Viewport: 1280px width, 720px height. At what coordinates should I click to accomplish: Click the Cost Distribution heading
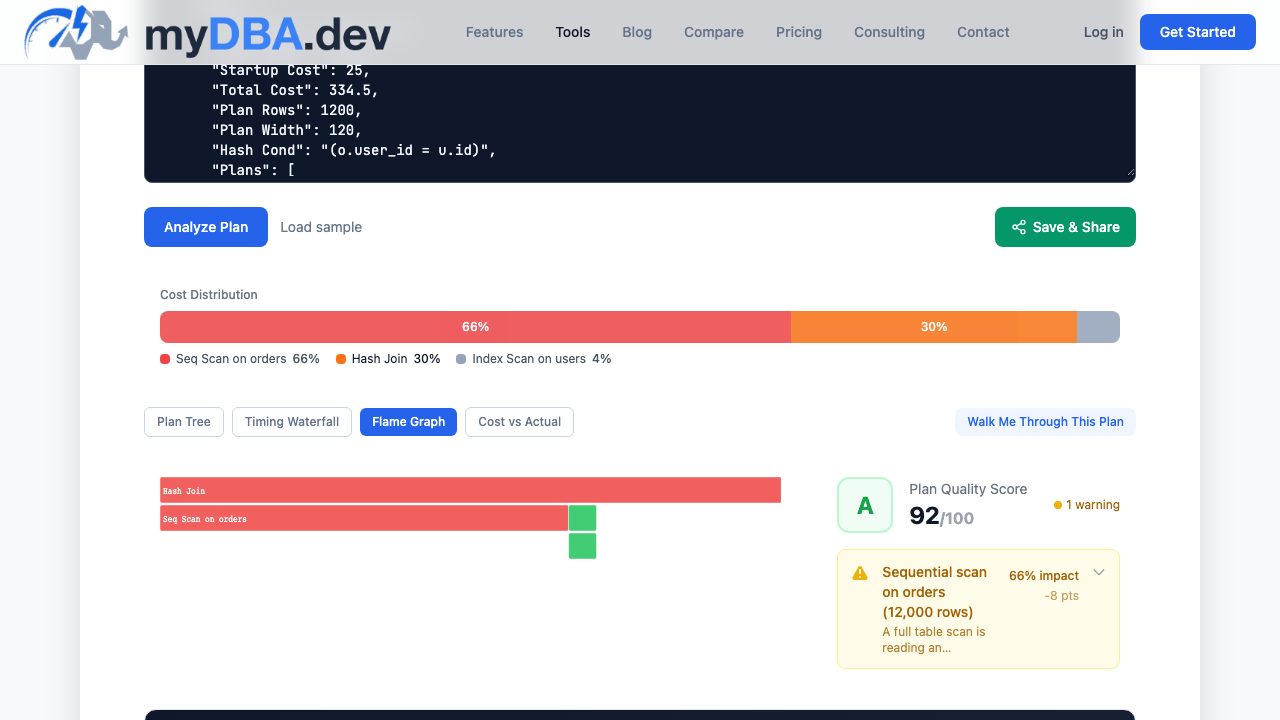(209, 295)
